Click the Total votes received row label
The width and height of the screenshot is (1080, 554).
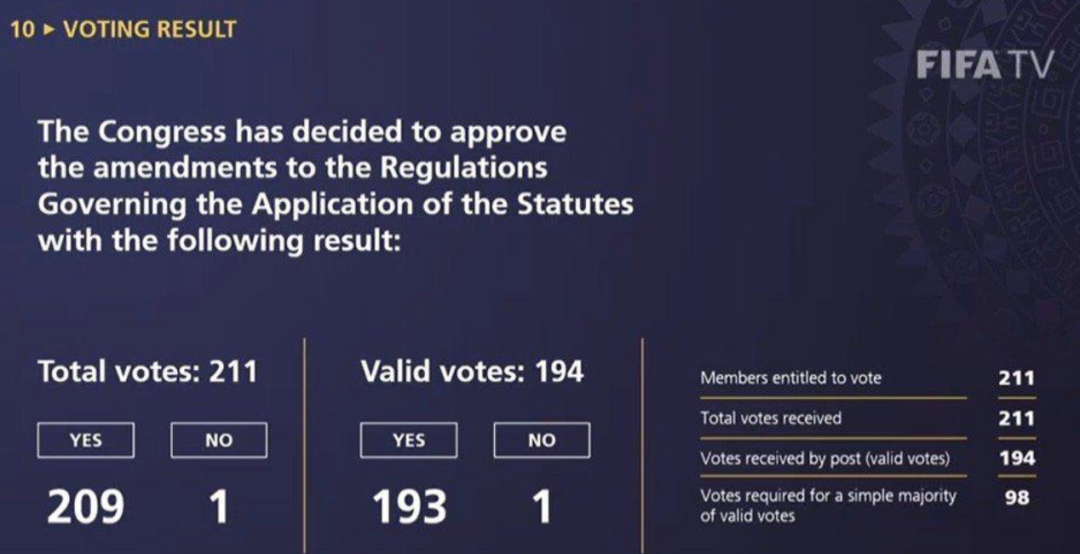[771, 418]
